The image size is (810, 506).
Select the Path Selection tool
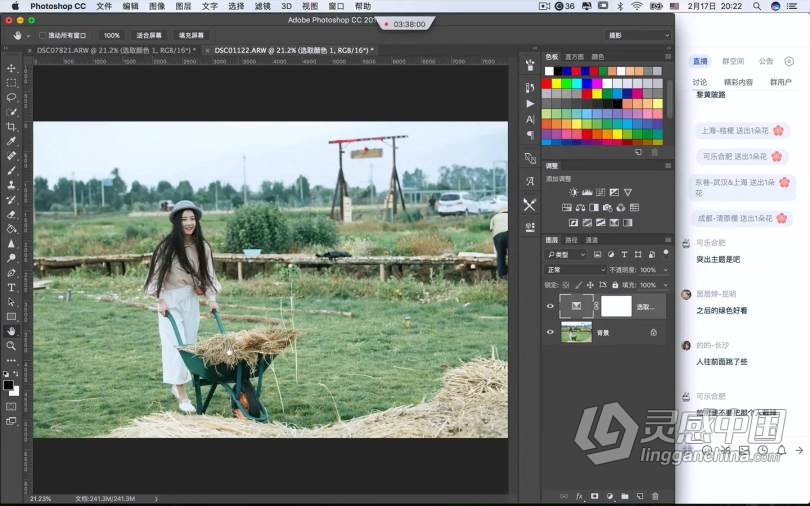tap(11, 302)
